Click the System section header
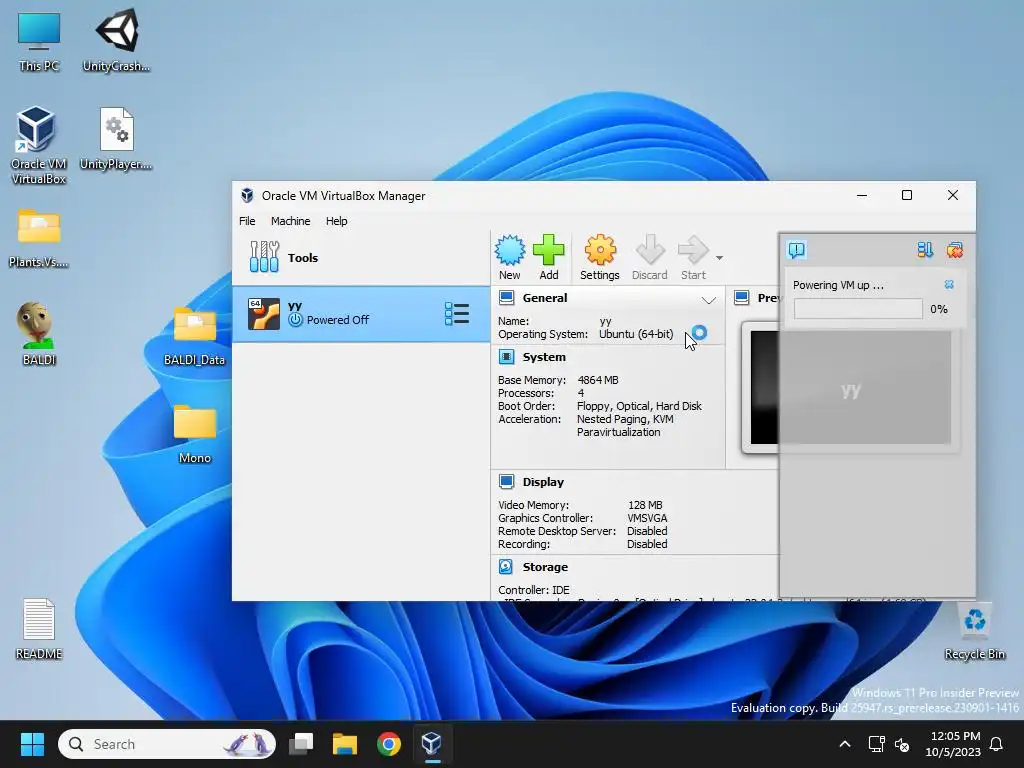Viewport: 1024px width, 768px height. coord(543,357)
